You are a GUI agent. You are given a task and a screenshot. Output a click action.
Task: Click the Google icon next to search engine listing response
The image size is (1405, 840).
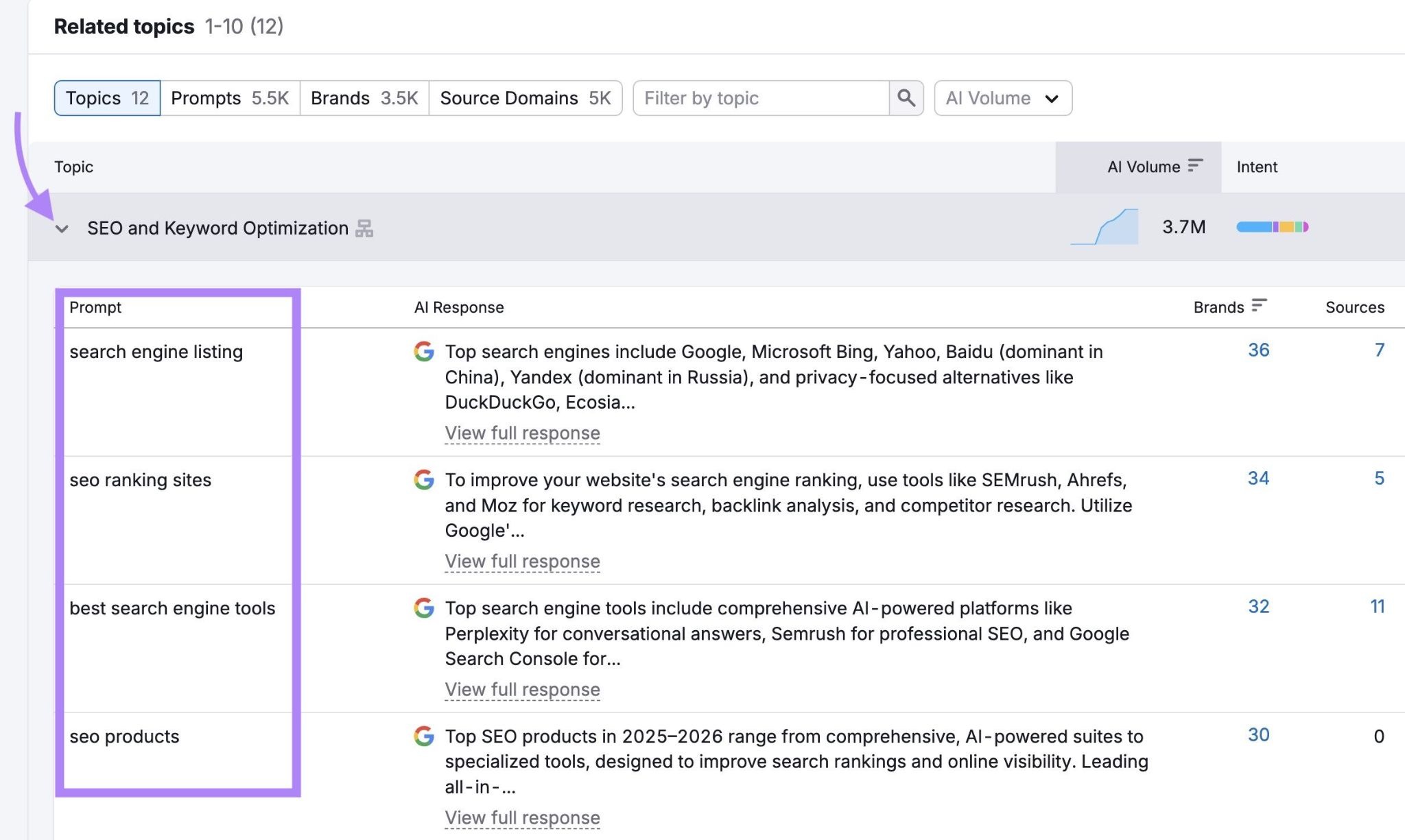[x=424, y=352]
